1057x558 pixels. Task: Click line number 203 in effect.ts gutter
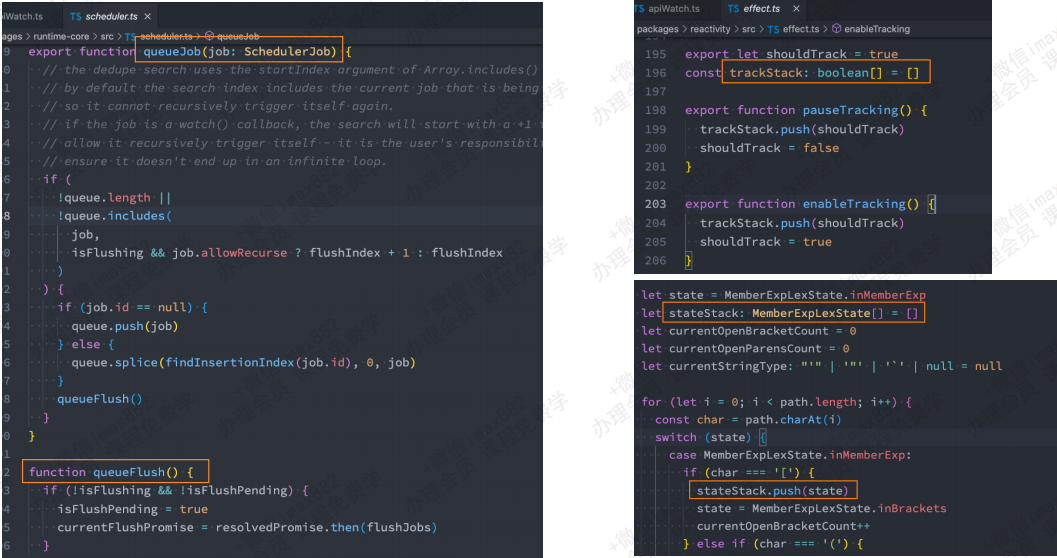pos(655,204)
